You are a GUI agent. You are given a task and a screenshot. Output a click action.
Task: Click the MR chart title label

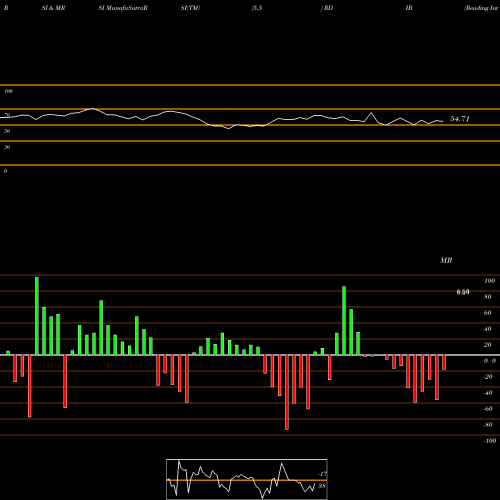click(446, 260)
